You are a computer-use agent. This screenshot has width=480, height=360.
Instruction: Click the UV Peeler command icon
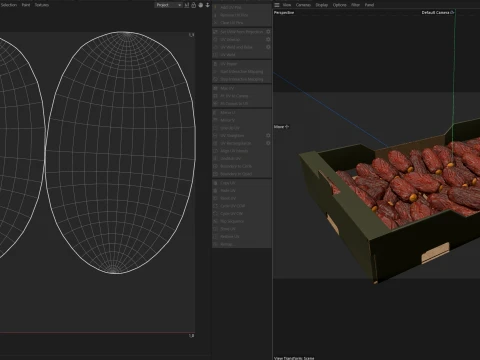[215, 64]
